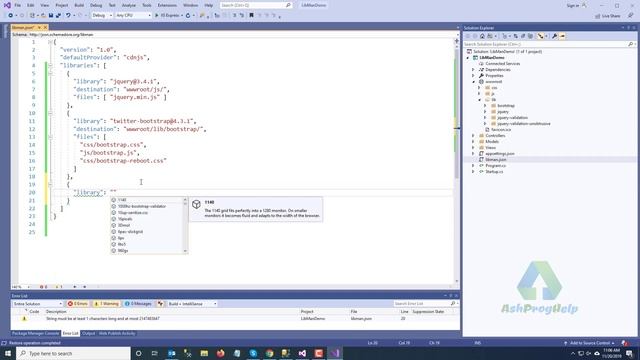Open Windows Start menu
Screen dimensions: 640x360
[x=8, y=353]
